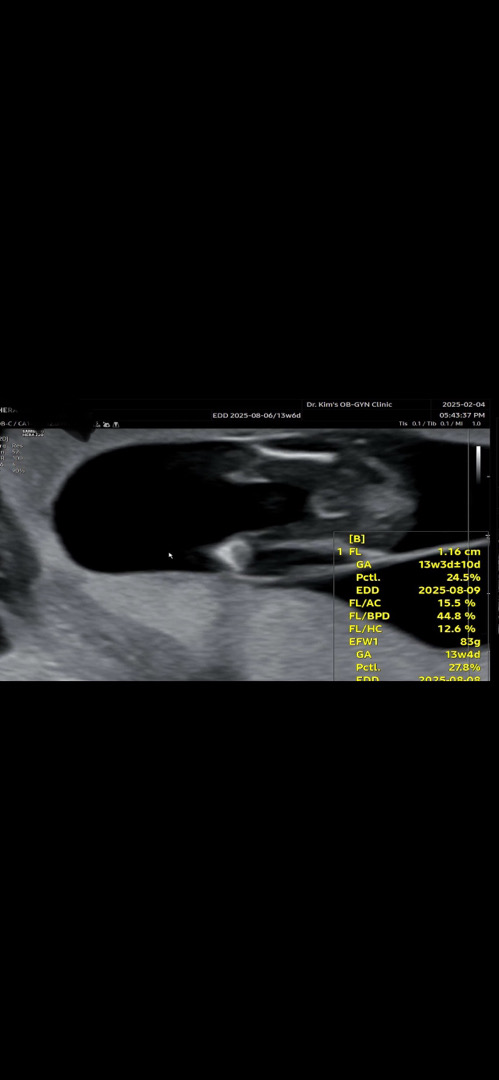499x1080 pixels.
Task: Click the FL/HC 12.6 % ratio
Action: [412, 629]
